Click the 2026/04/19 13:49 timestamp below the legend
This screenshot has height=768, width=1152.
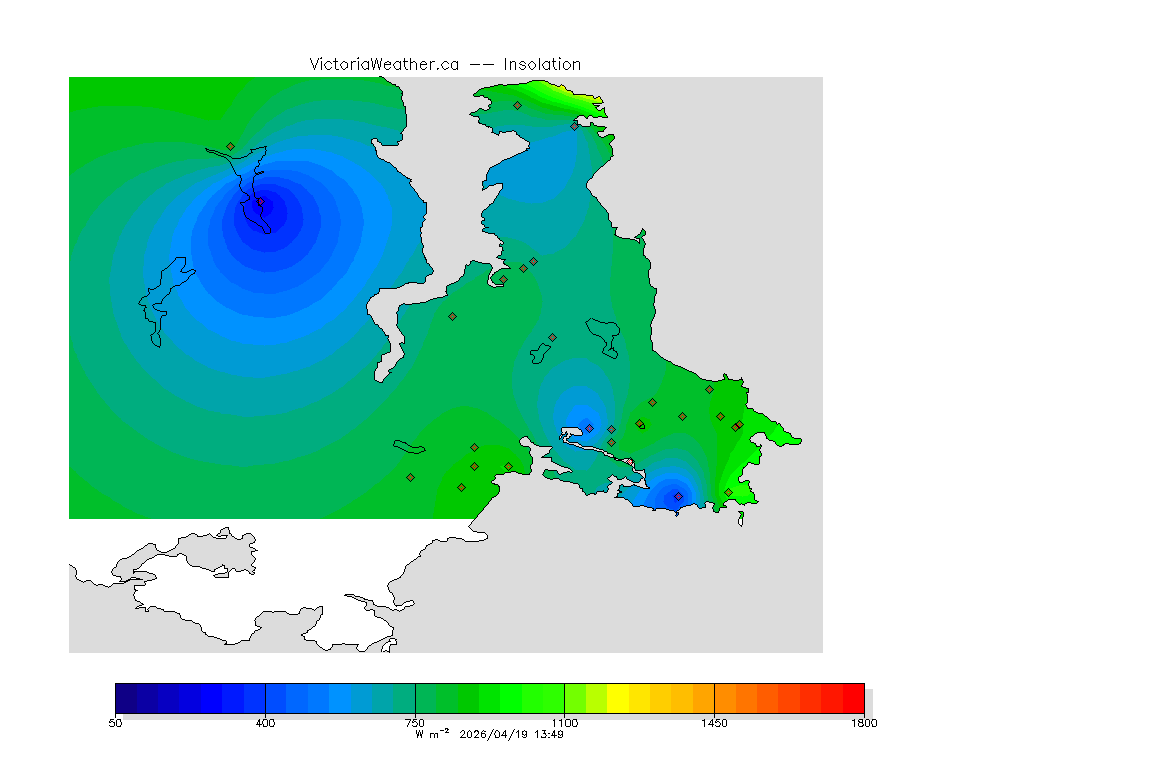click(x=511, y=734)
